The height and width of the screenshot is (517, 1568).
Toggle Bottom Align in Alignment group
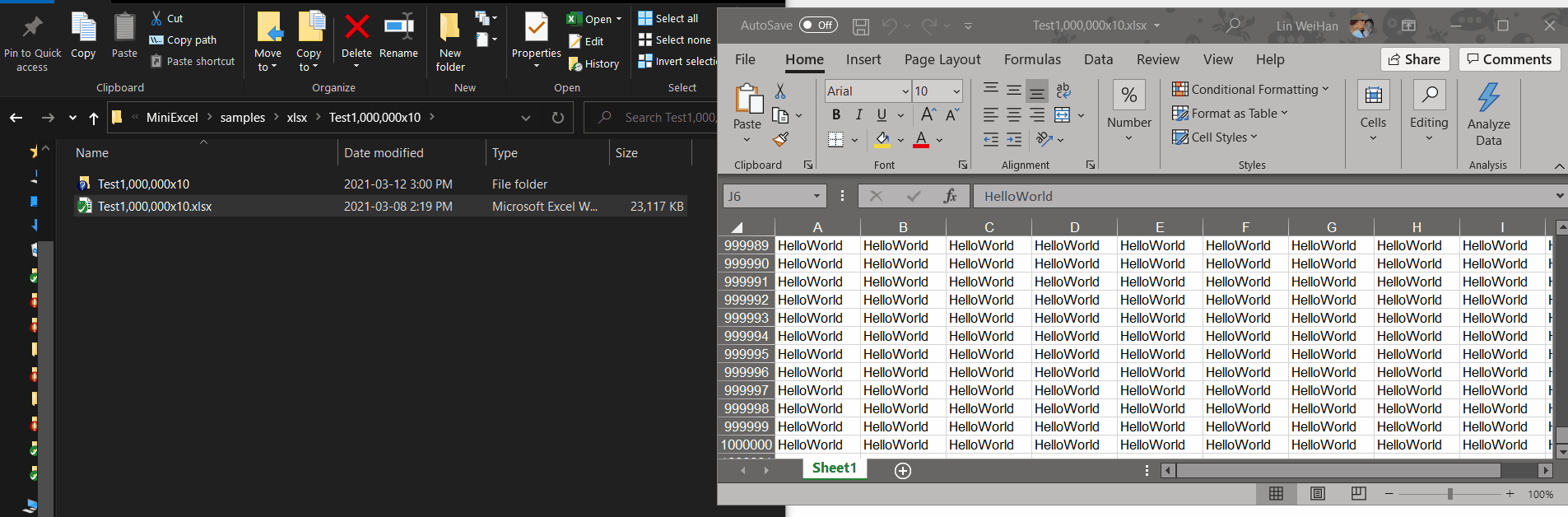pyautogui.click(x=1037, y=91)
